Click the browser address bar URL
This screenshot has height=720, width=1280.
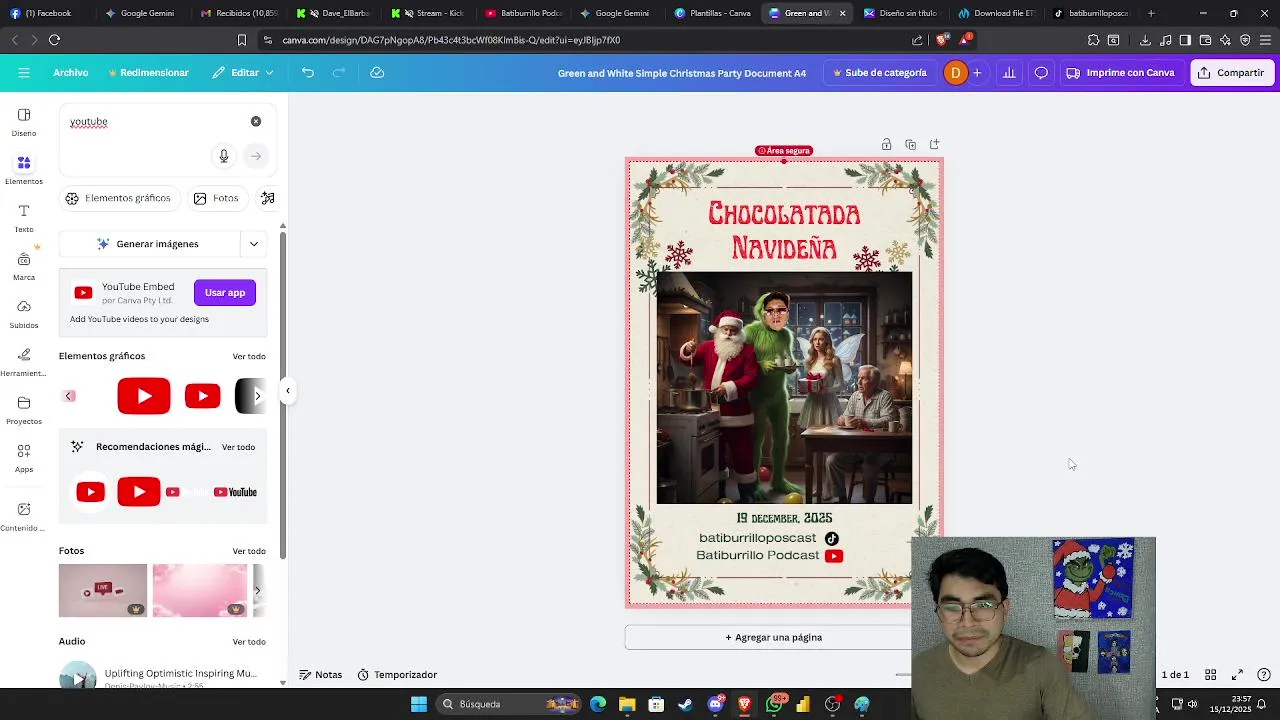pyautogui.click(x=451, y=40)
